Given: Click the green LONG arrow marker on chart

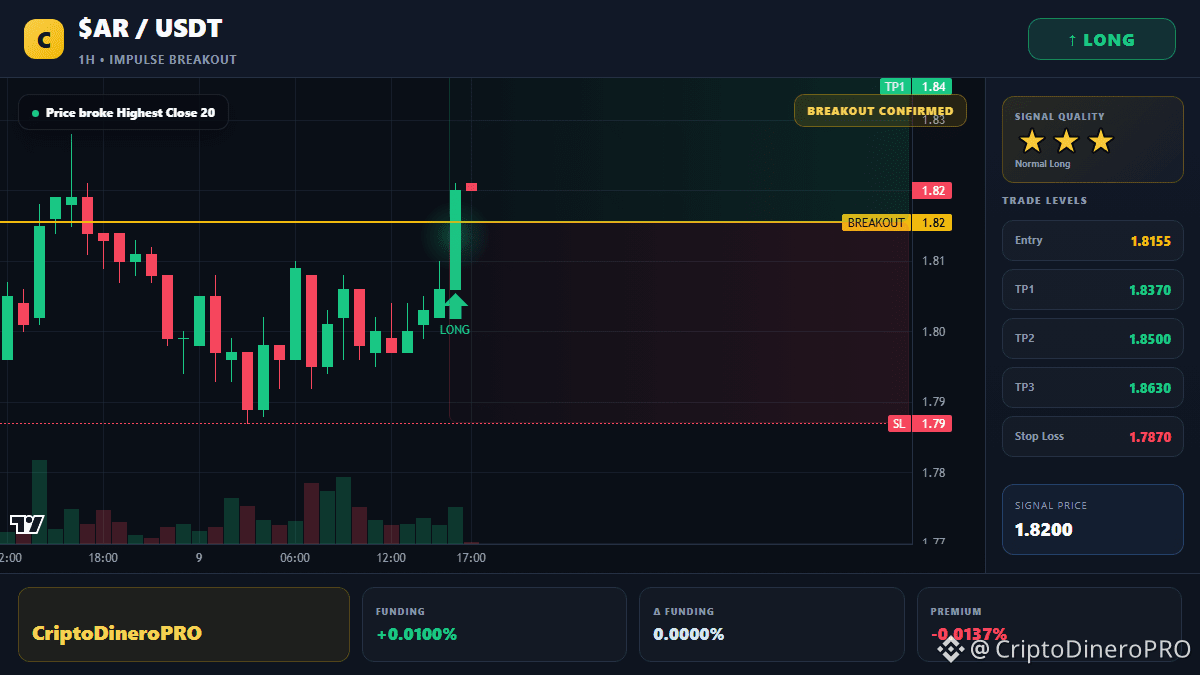Looking at the screenshot, I should pyautogui.click(x=455, y=306).
